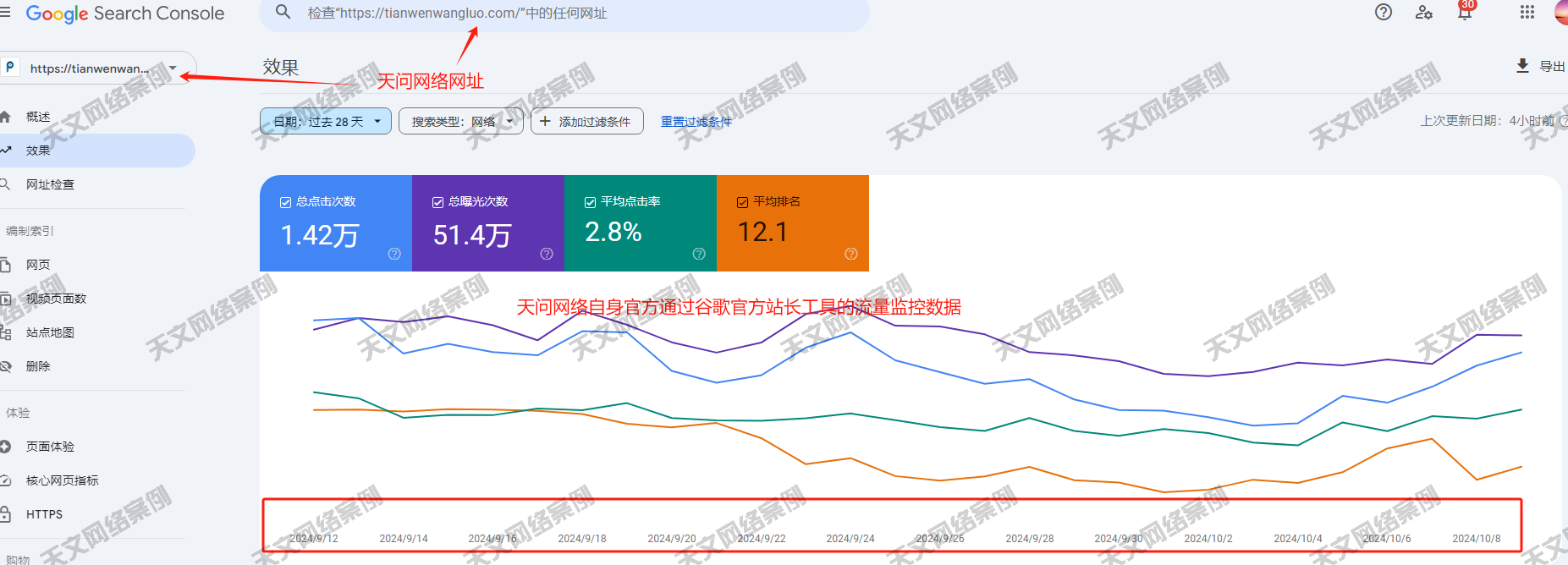Select the orange 平均排名 metric card

pyautogui.click(x=793, y=223)
